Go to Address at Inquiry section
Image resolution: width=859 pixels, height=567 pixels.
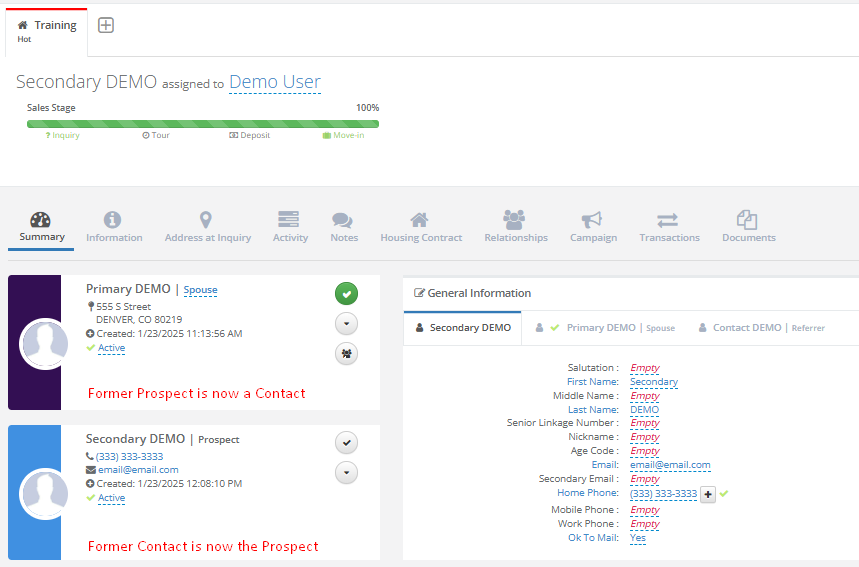208,227
